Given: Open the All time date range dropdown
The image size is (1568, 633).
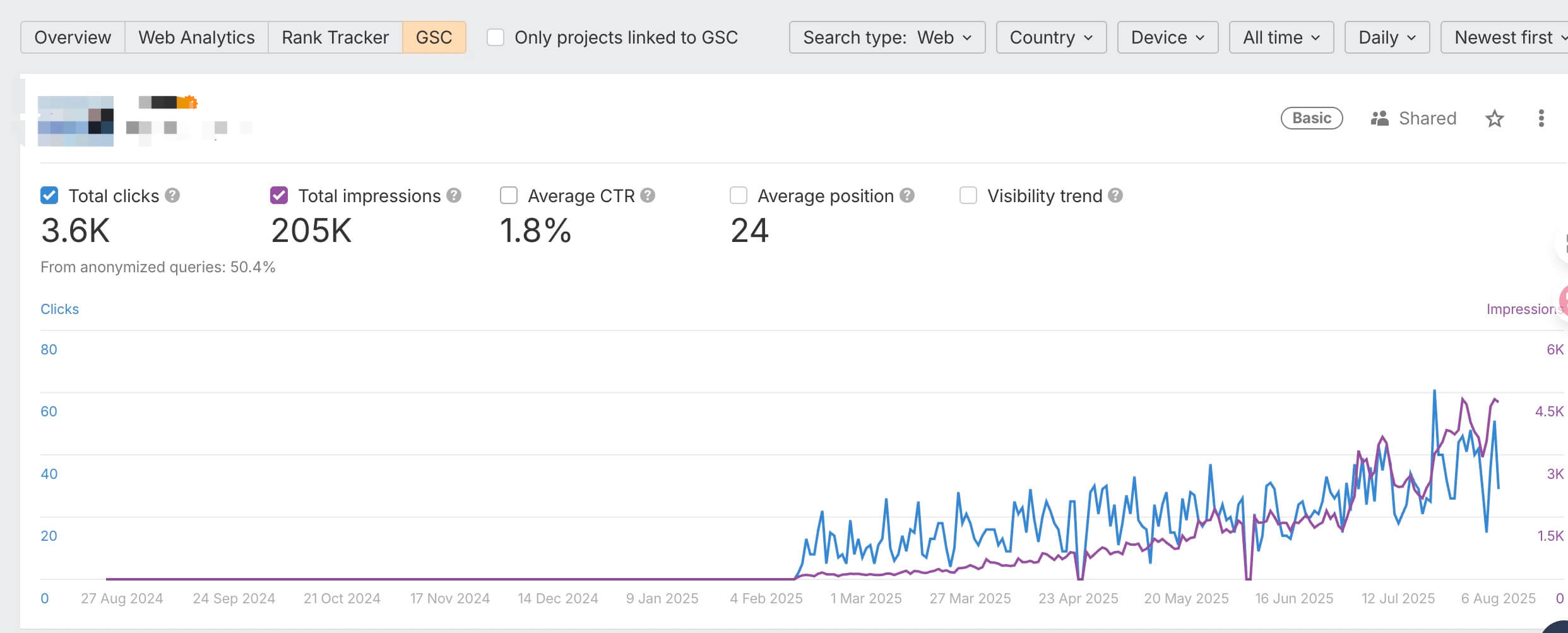Looking at the screenshot, I should (1281, 38).
